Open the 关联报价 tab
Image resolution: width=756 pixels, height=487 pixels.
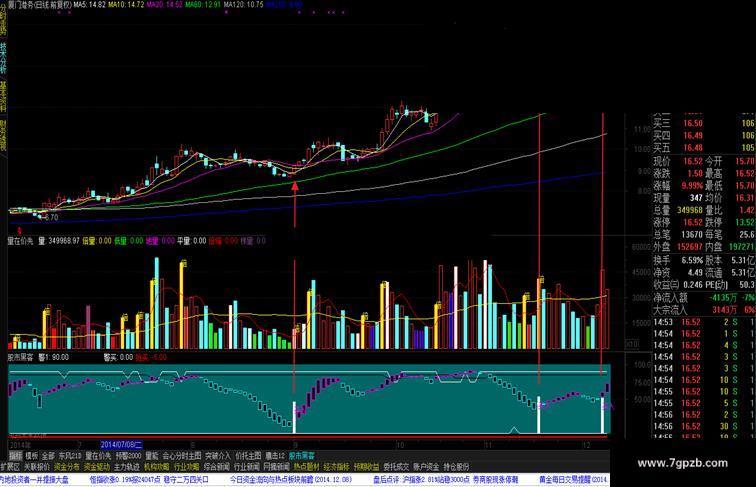37,467
